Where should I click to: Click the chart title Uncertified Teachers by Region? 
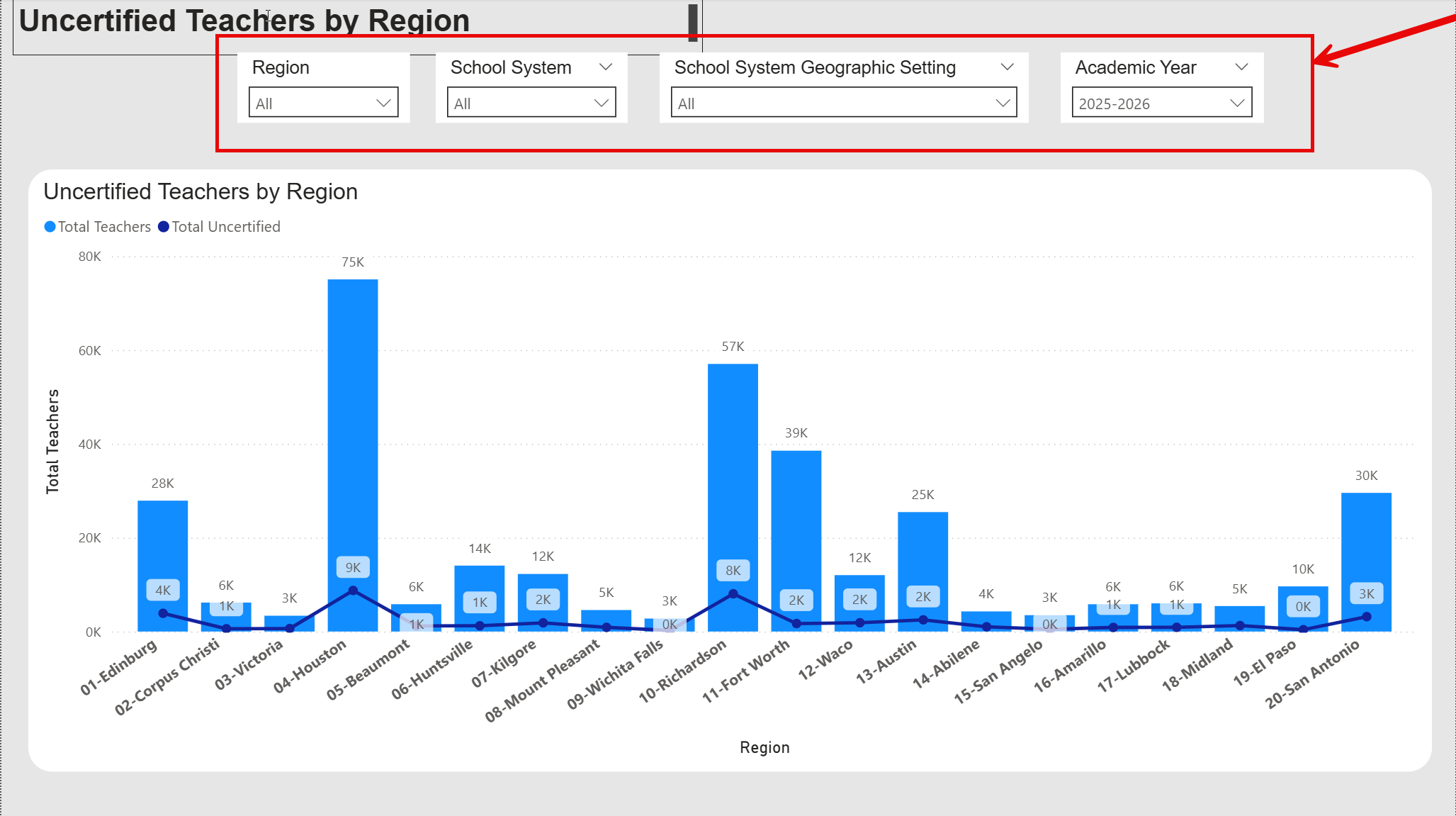201,191
